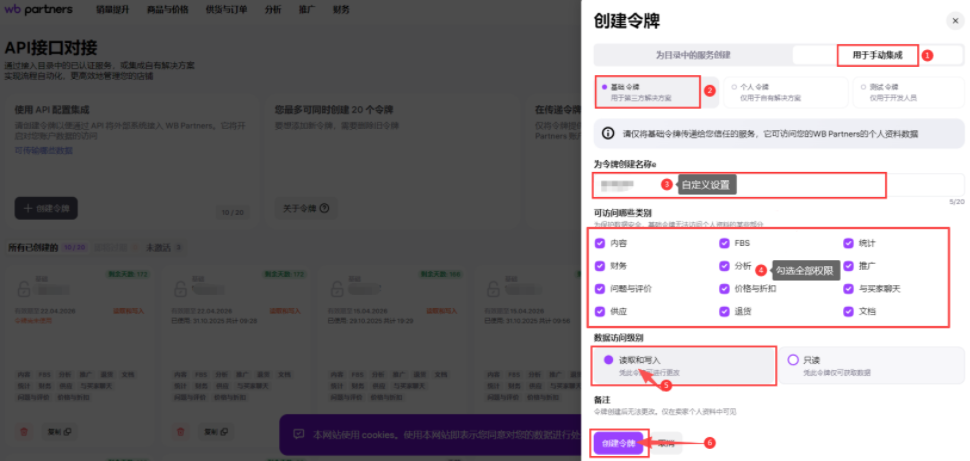Screen dimensions: 970x461
Task: Toggle the 统计 checkbox
Action: coord(848,243)
